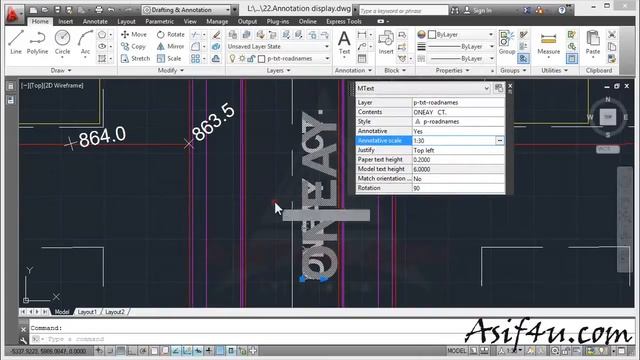Click the Undo arrow in quick access toolbar
The width and height of the screenshot is (640, 360).
tap(111, 10)
